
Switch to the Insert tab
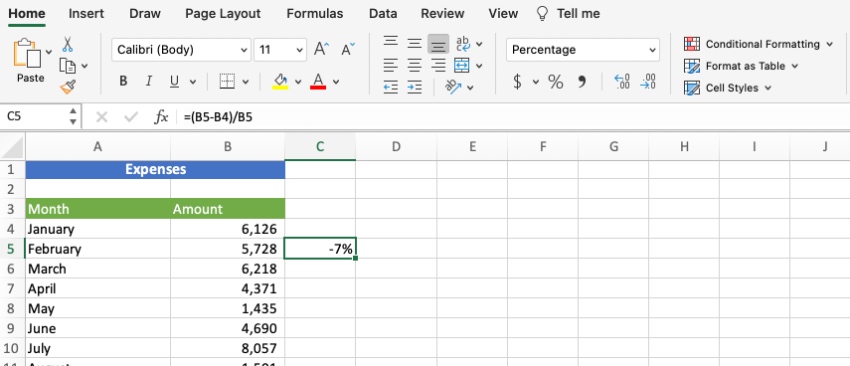(x=86, y=14)
